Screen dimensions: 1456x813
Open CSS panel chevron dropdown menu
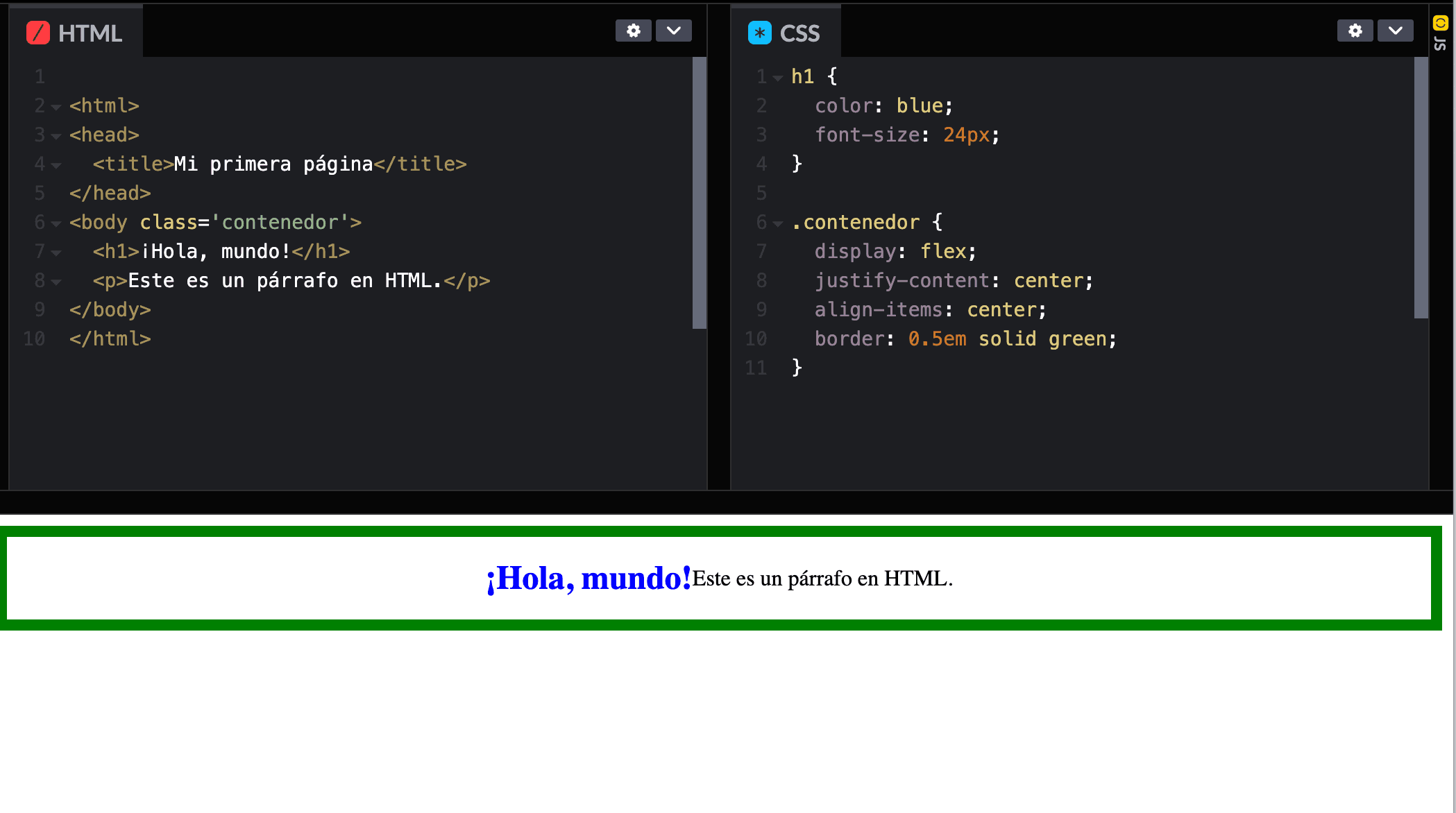tap(1395, 31)
